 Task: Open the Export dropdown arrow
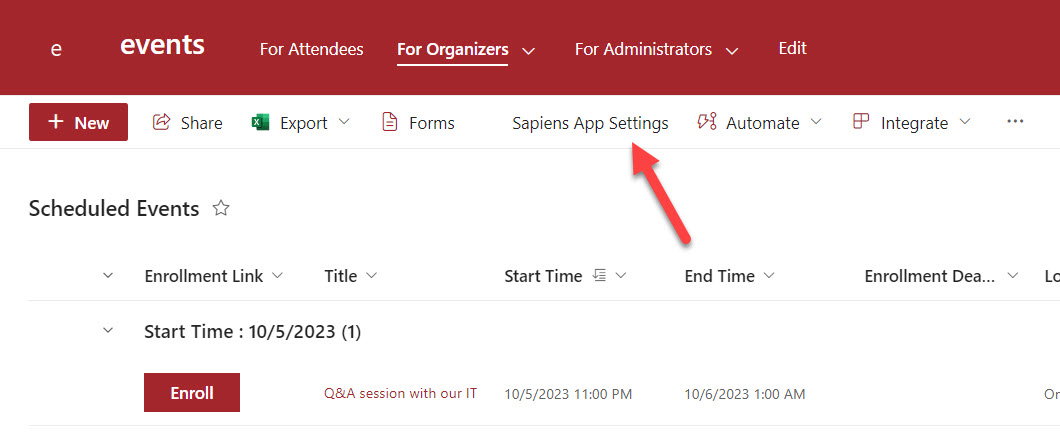tap(345, 122)
